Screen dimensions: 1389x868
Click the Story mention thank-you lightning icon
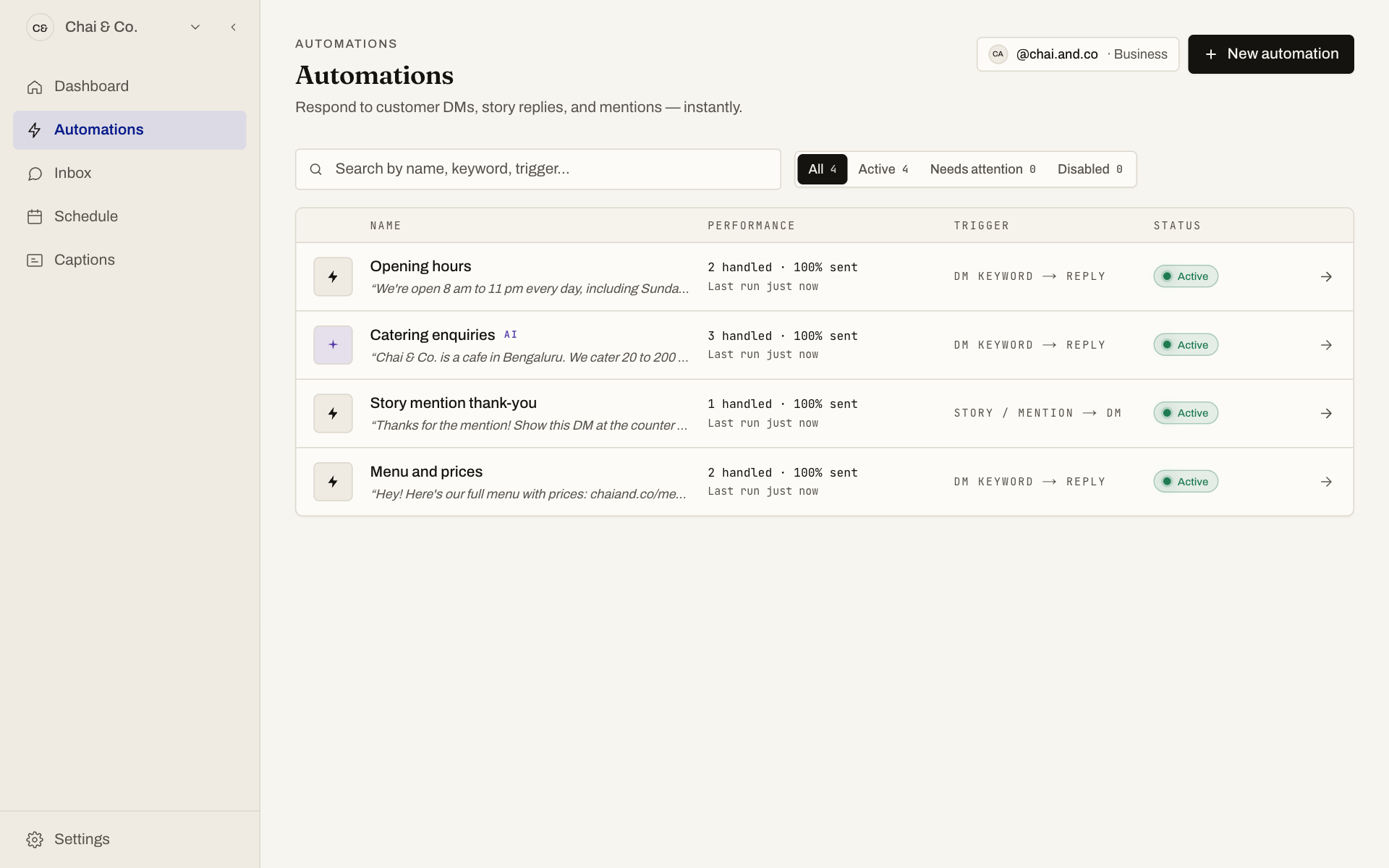(x=333, y=414)
